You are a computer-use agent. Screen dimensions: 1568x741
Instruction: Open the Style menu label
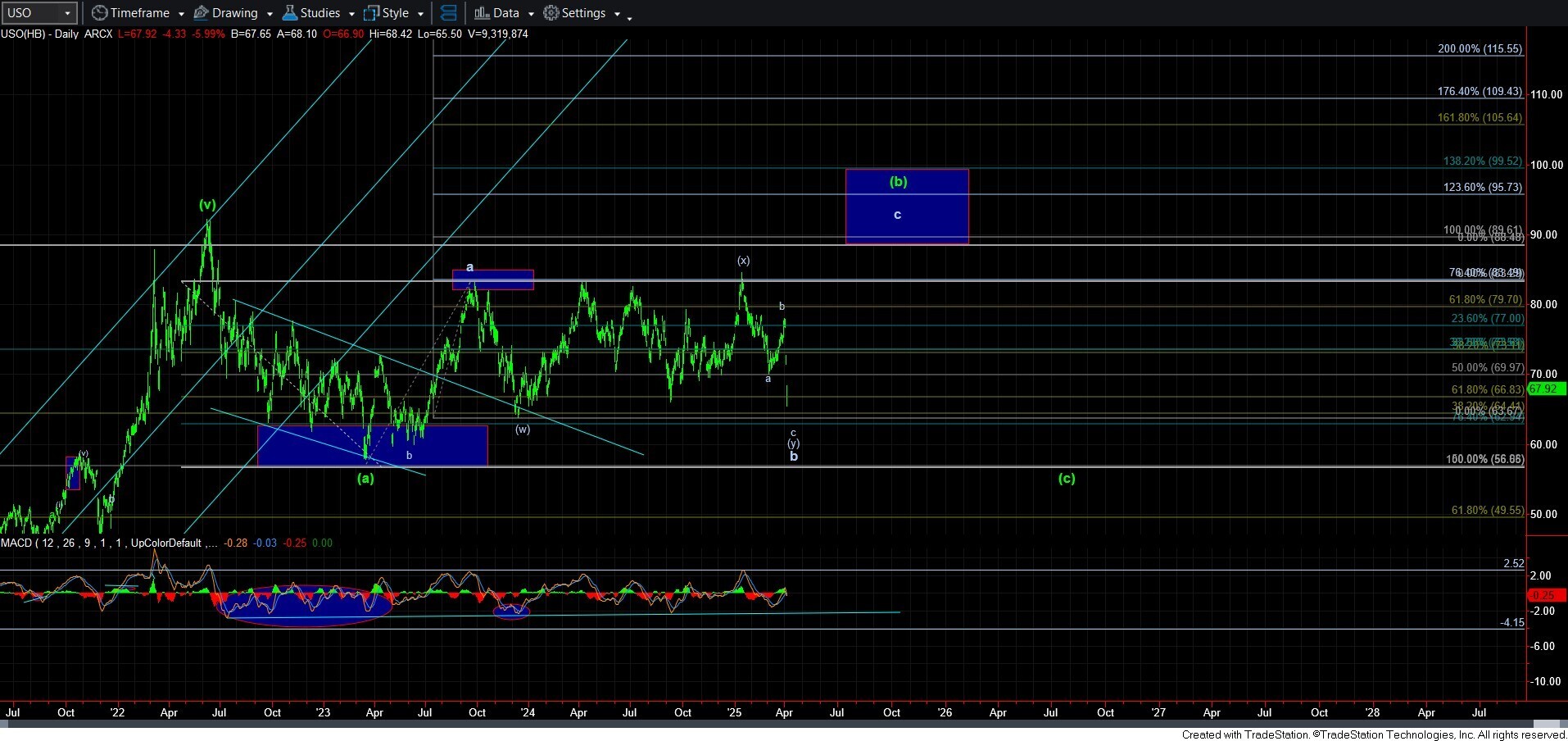click(x=396, y=13)
